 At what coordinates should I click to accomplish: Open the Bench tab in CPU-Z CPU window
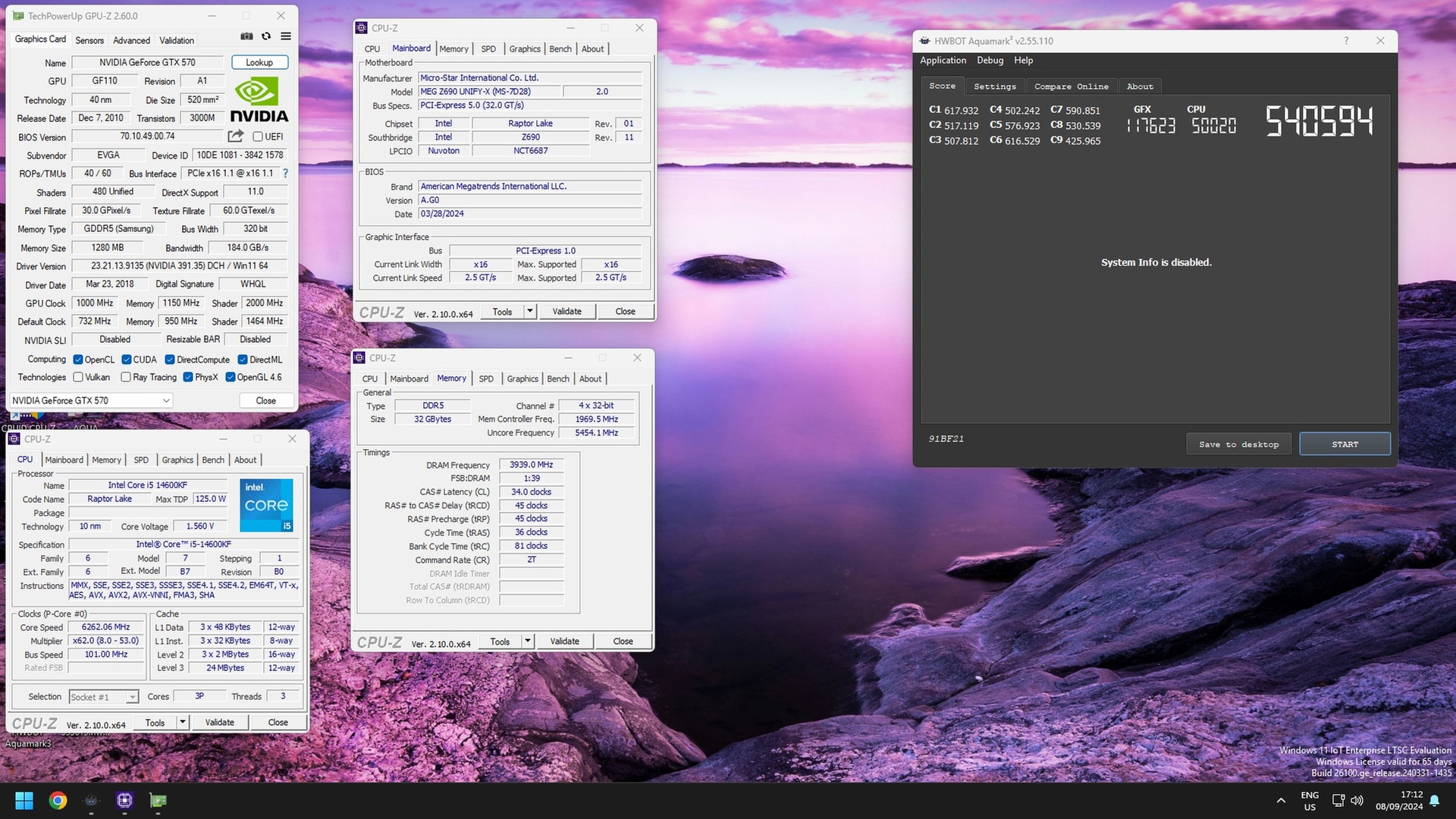point(213,460)
